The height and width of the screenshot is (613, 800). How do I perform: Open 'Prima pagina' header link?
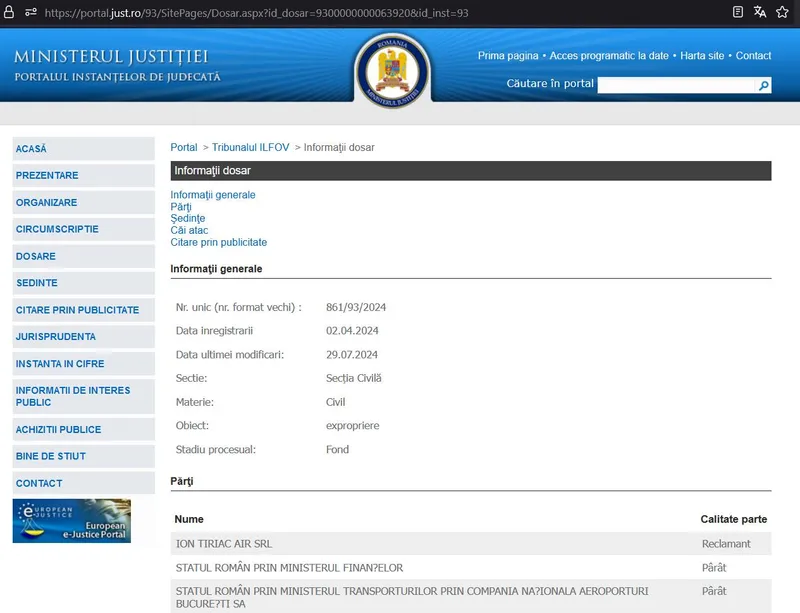click(x=509, y=56)
